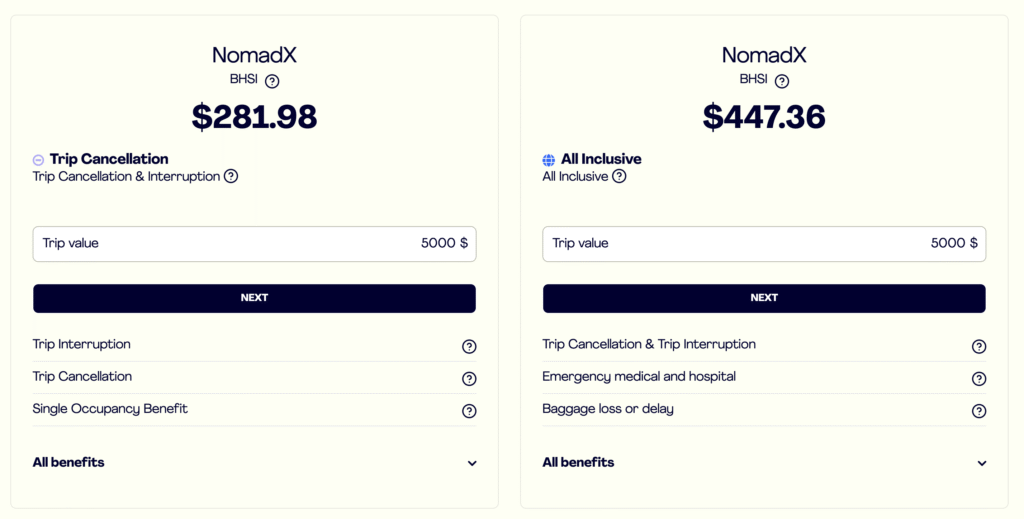The image size is (1024, 519).
Task: Select the Trip Cancellation plan heading
Action: [x=109, y=159]
